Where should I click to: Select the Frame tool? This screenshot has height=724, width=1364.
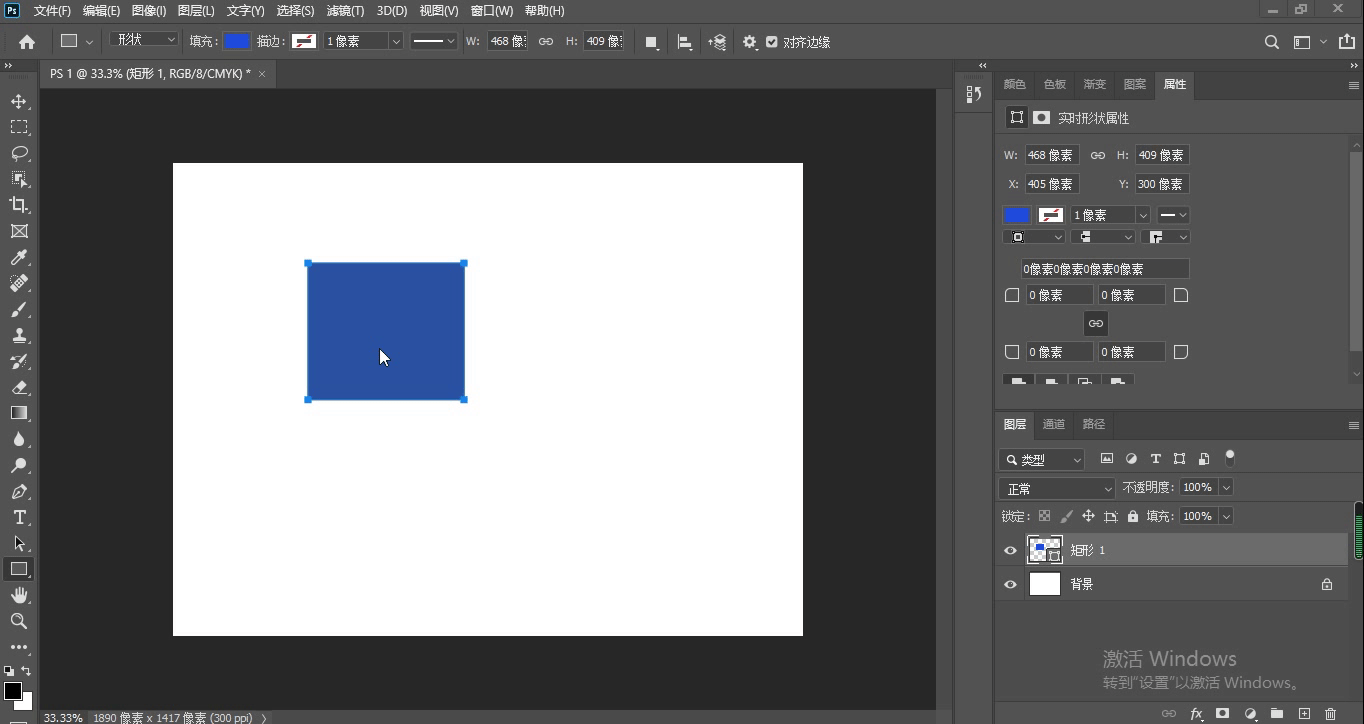19,231
